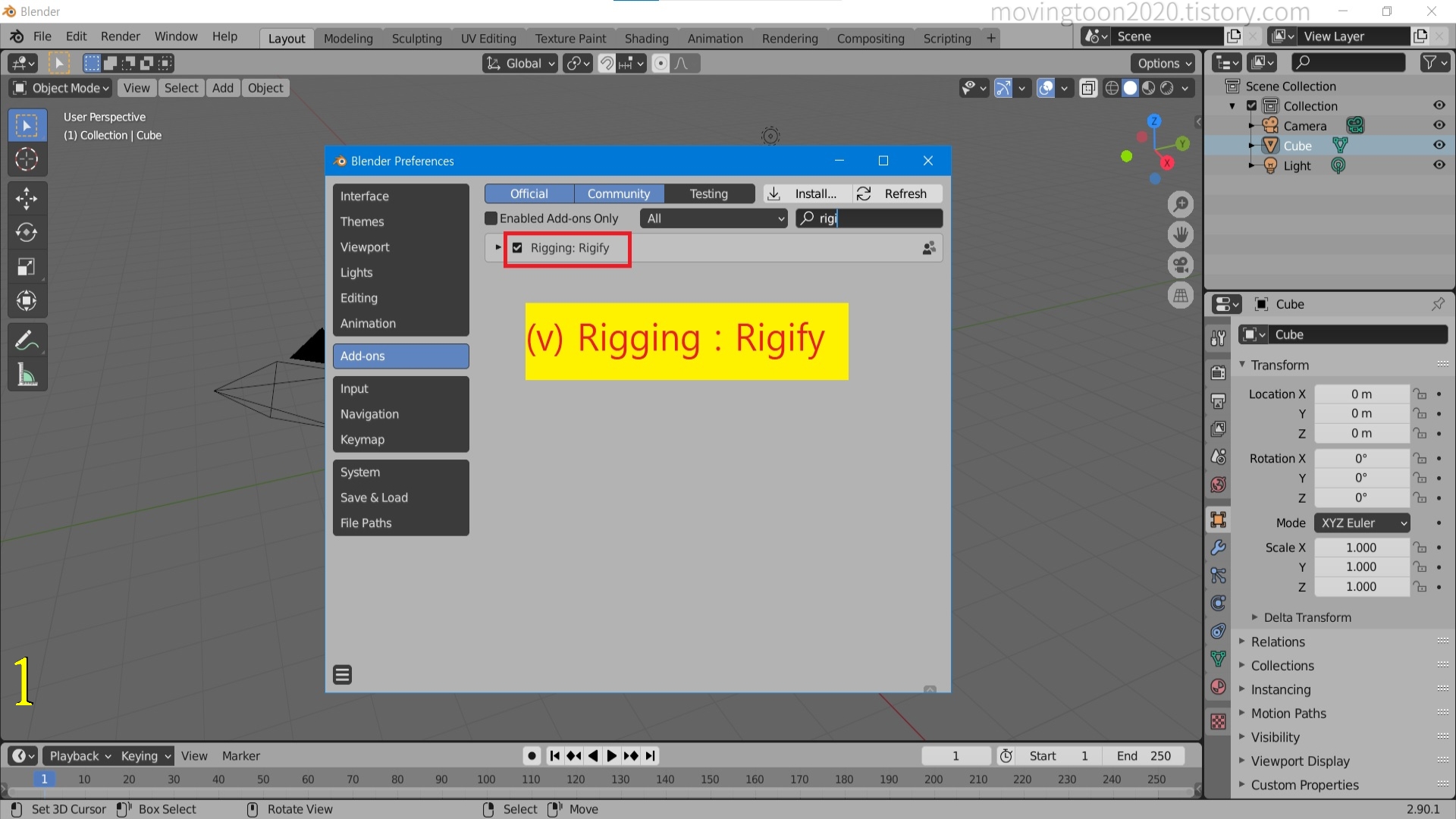This screenshot has width=1456, height=819.
Task: Click the Install... add-on button
Action: coord(808,194)
